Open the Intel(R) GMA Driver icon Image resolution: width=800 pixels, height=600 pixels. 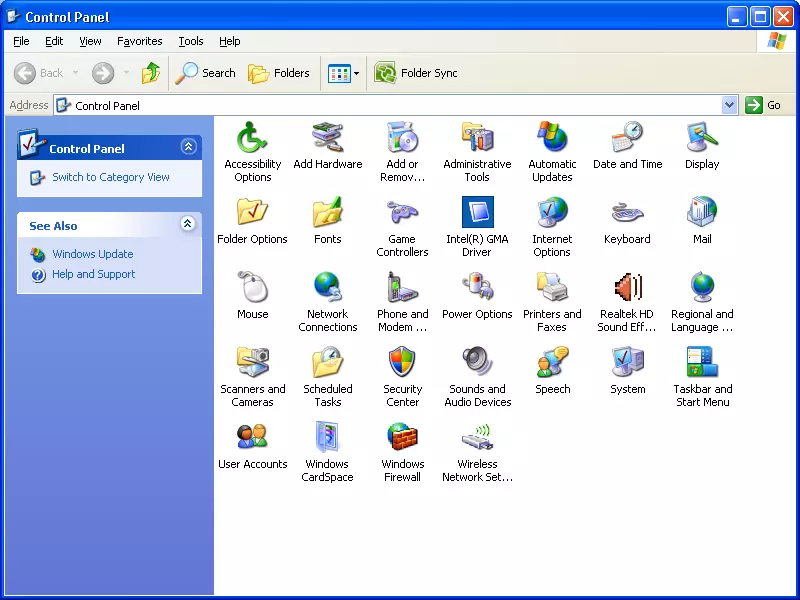(477, 212)
